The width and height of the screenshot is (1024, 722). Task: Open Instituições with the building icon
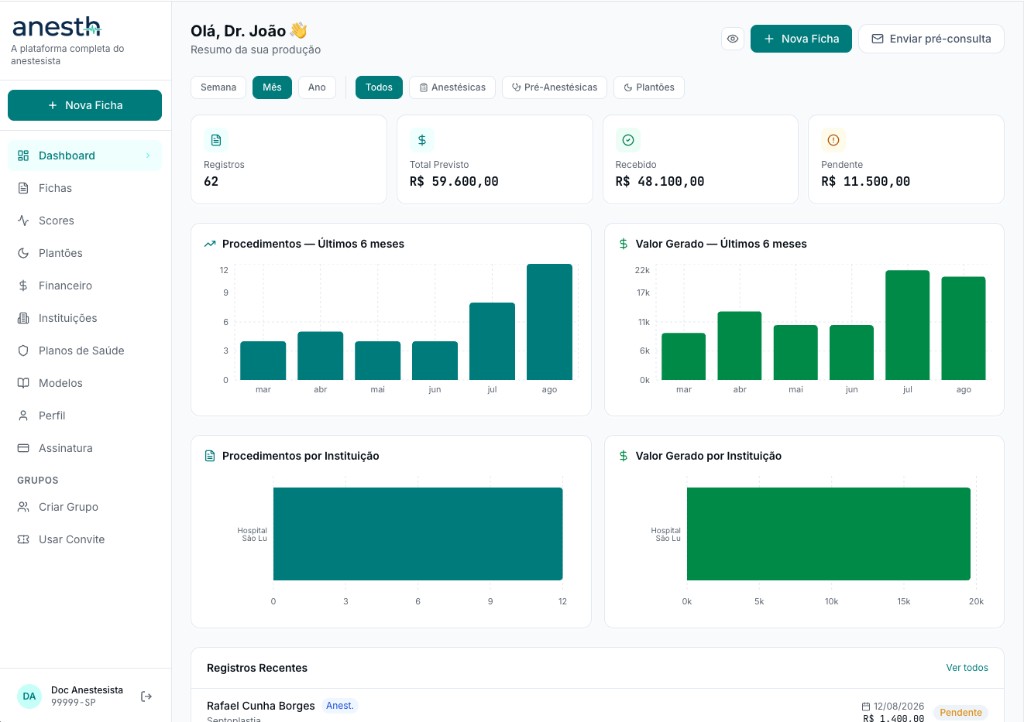[x=24, y=319]
